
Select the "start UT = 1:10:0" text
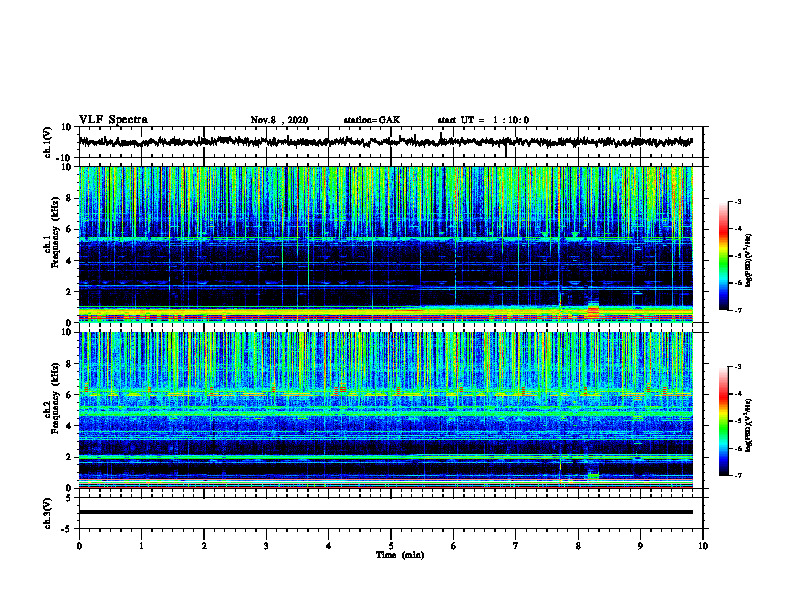point(483,120)
